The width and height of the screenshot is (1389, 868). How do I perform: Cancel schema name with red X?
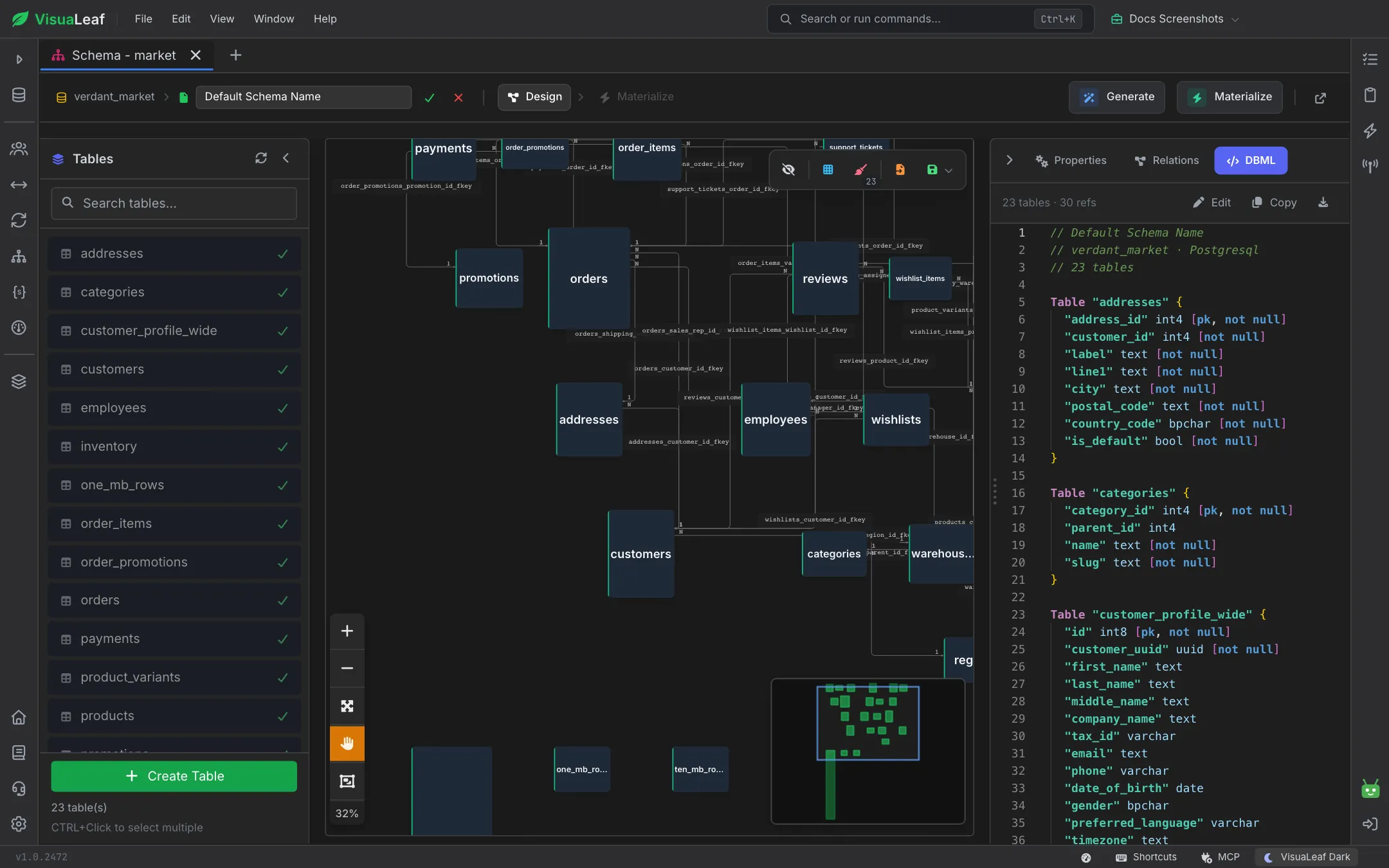click(458, 98)
